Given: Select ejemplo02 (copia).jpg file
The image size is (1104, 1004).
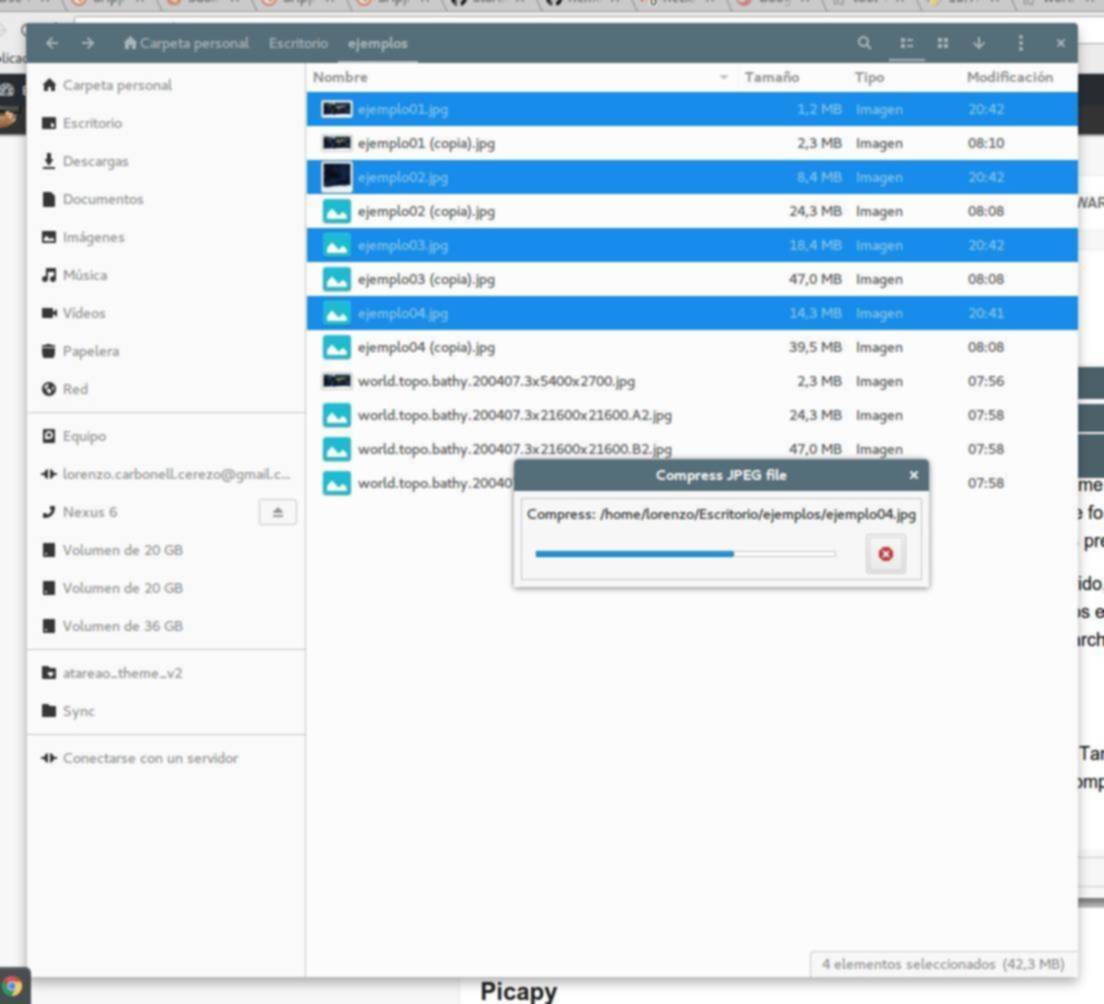Looking at the screenshot, I should (x=426, y=211).
